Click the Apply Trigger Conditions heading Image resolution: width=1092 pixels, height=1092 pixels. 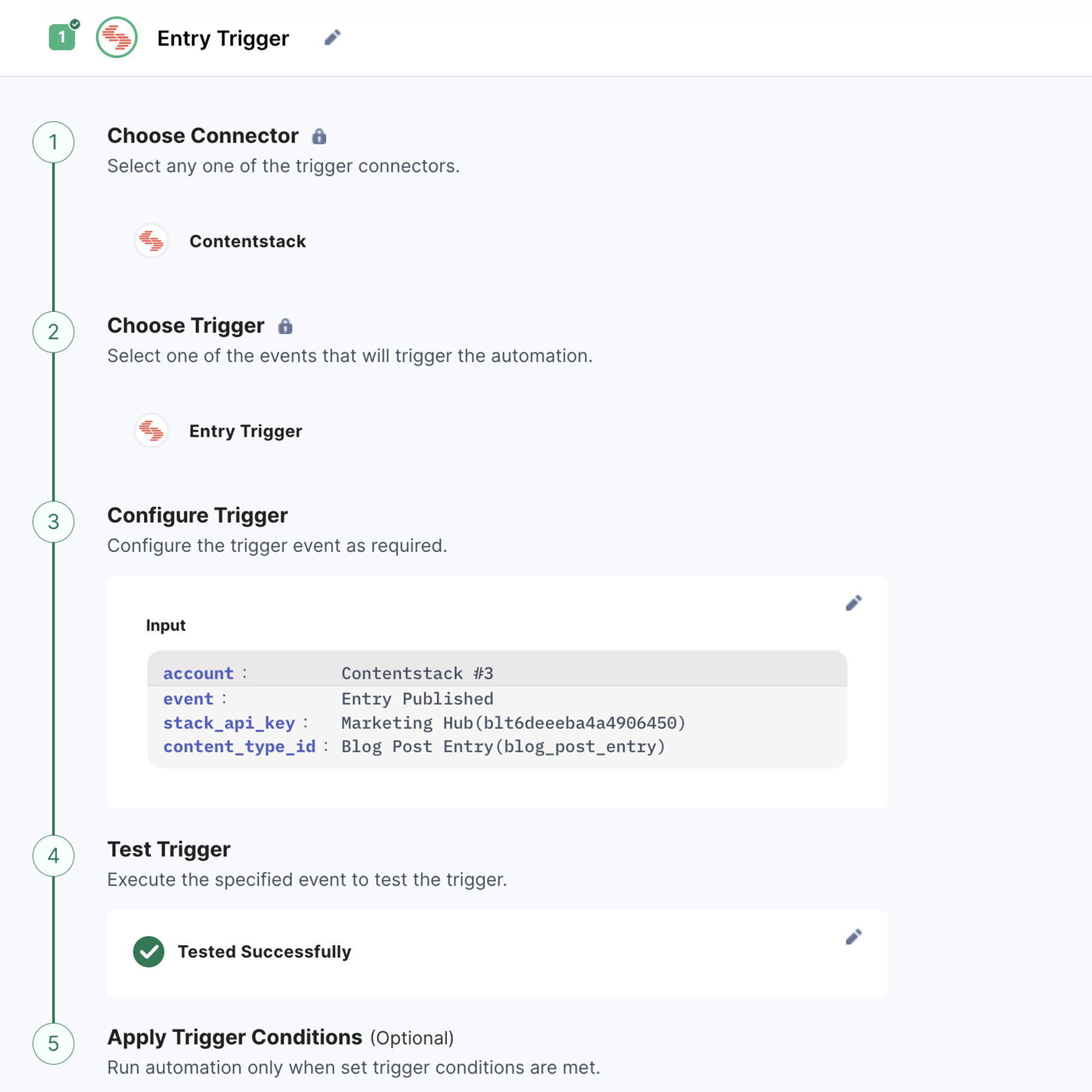235,1037
